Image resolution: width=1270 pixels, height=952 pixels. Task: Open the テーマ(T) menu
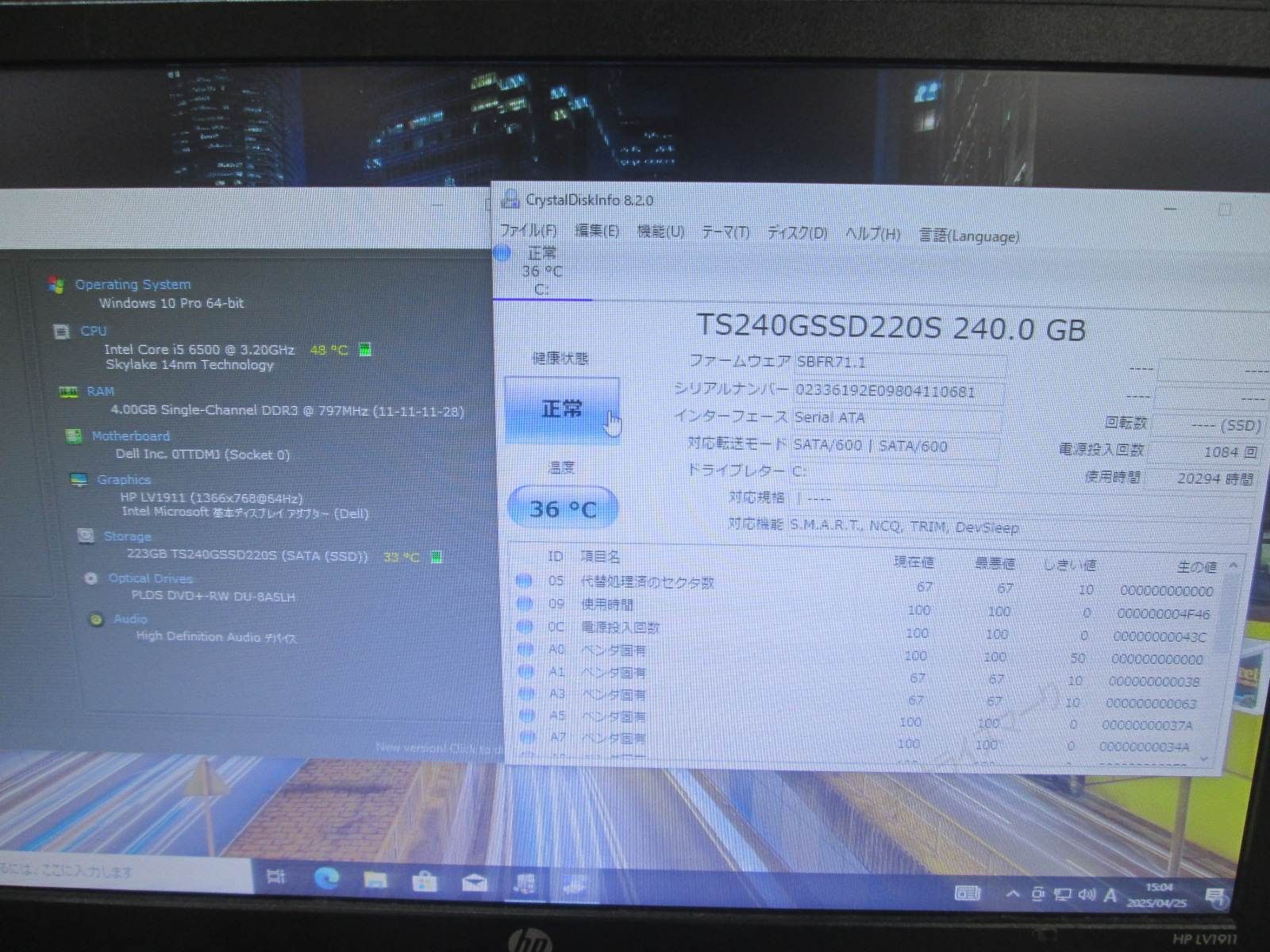pos(725,232)
